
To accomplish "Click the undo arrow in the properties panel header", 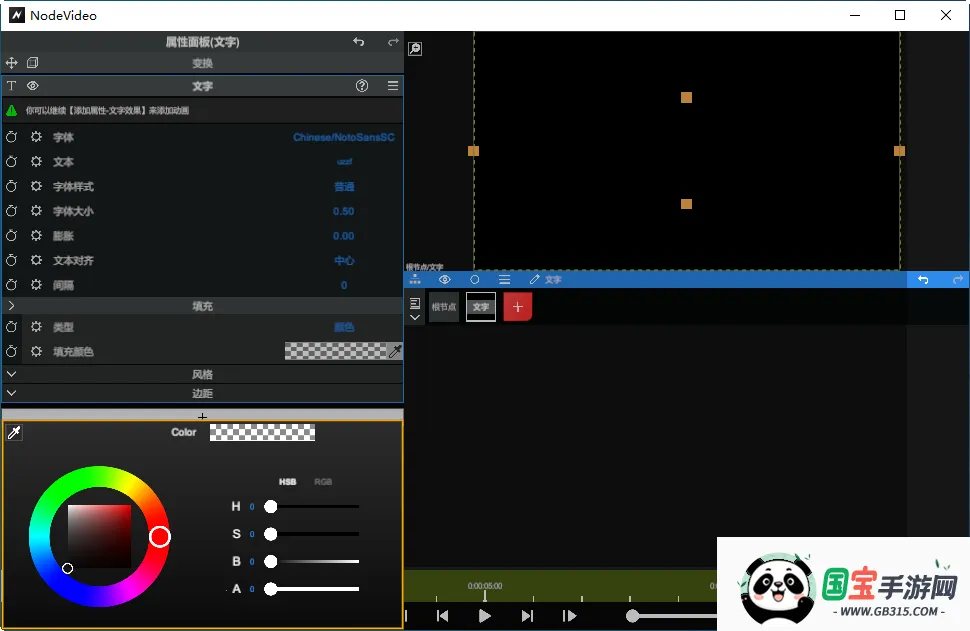I will coord(358,41).
